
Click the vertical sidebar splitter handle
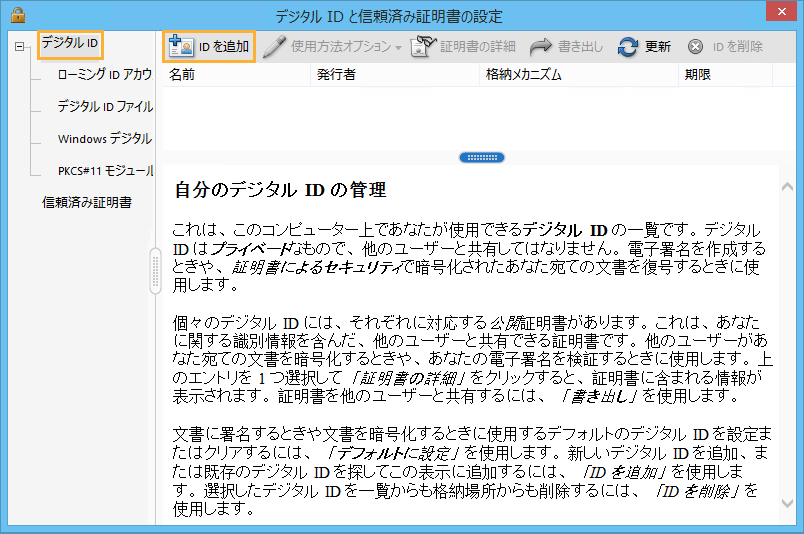click(155, 271)
